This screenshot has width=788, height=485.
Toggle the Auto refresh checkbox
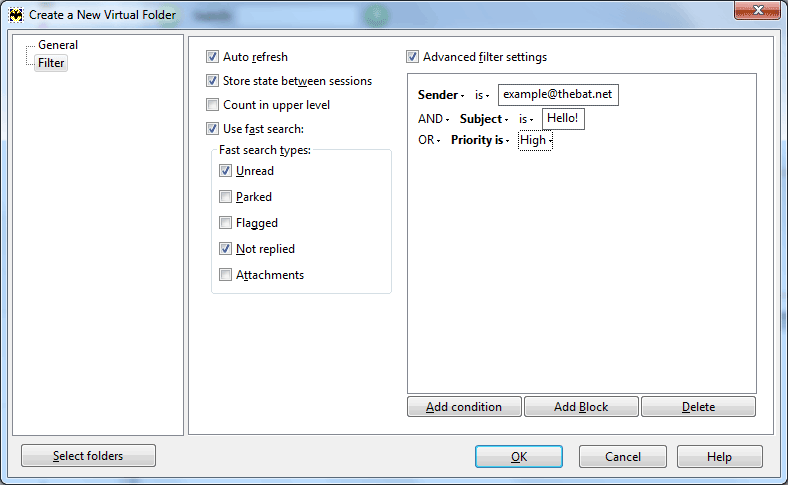pyautogui.click(x=213, y=57)
